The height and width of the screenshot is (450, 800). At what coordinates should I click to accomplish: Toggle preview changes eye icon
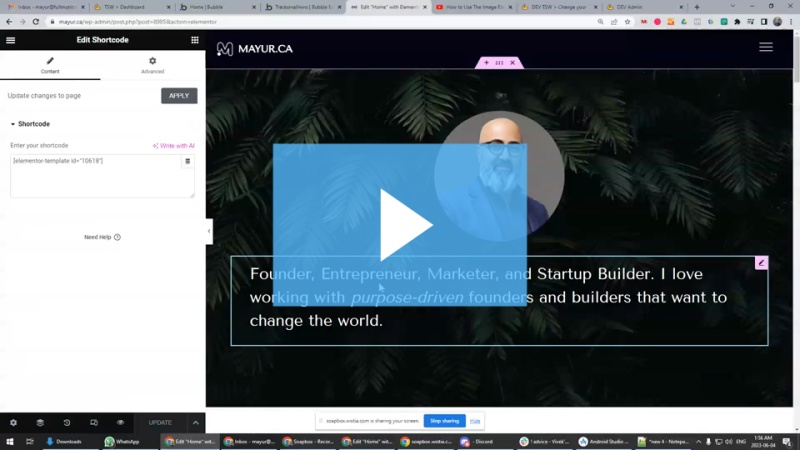pyautogui.click(x=120, y=422)
